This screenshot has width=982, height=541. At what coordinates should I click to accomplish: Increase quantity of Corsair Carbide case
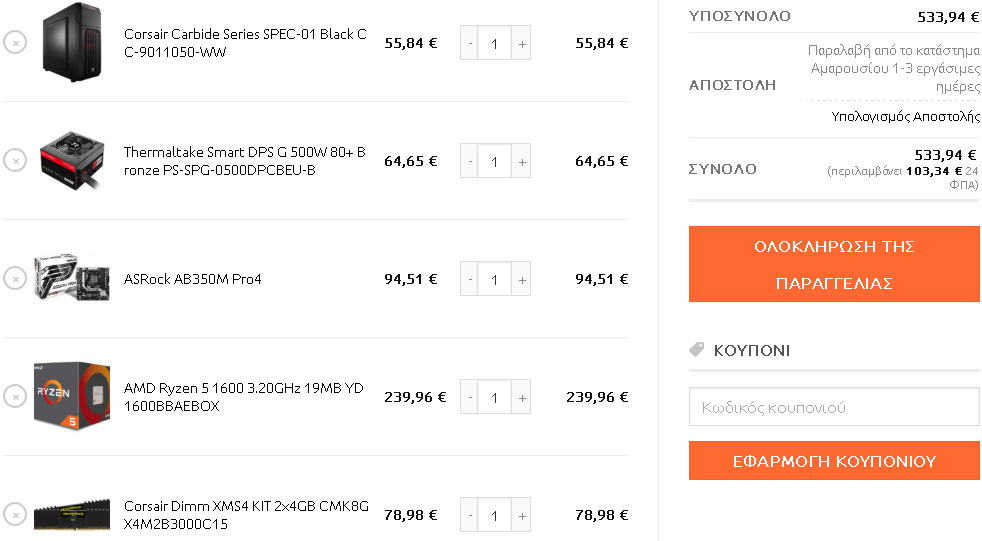point(521,43)
